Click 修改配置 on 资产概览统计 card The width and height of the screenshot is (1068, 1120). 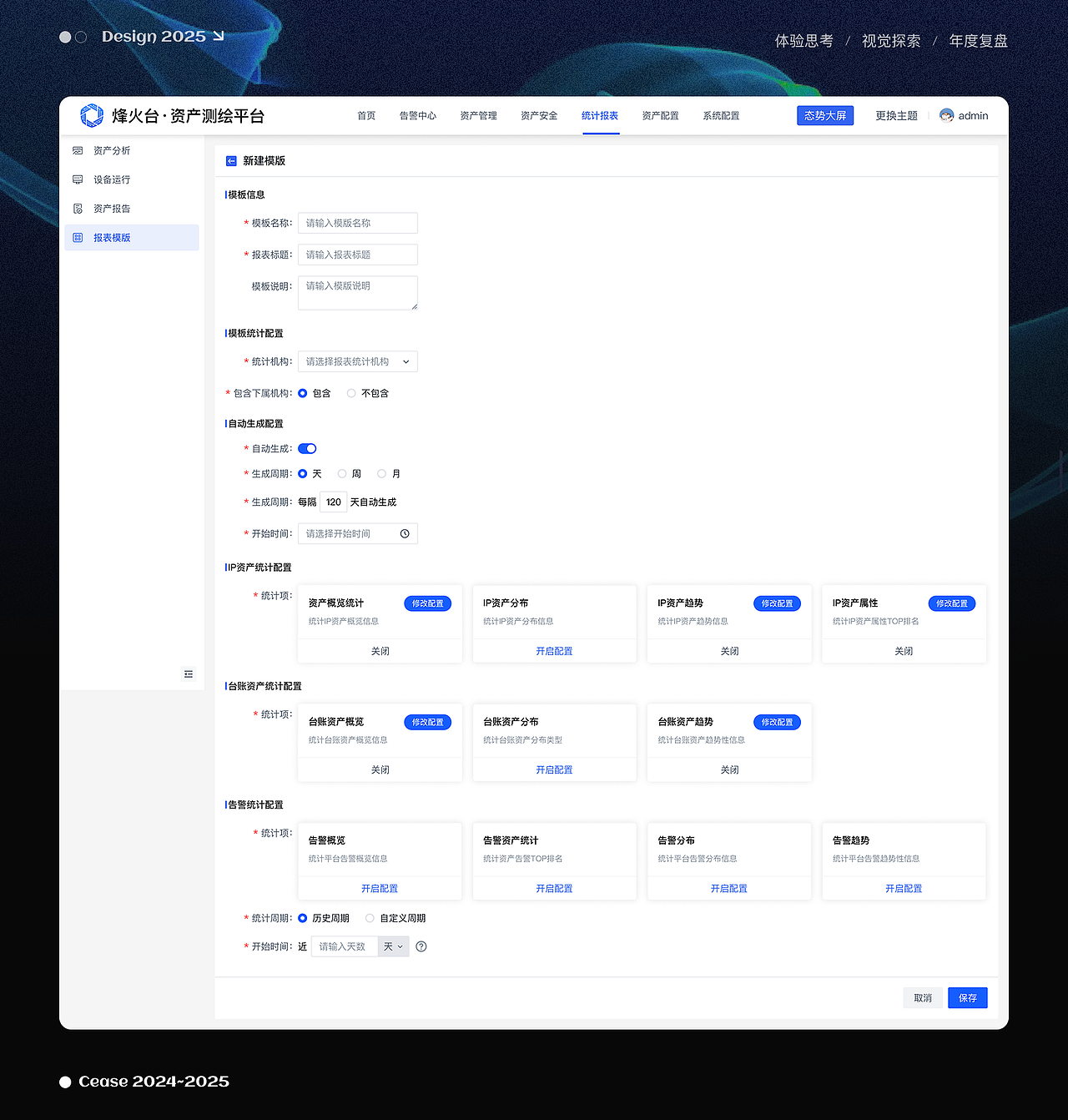[x=428, y=603]
